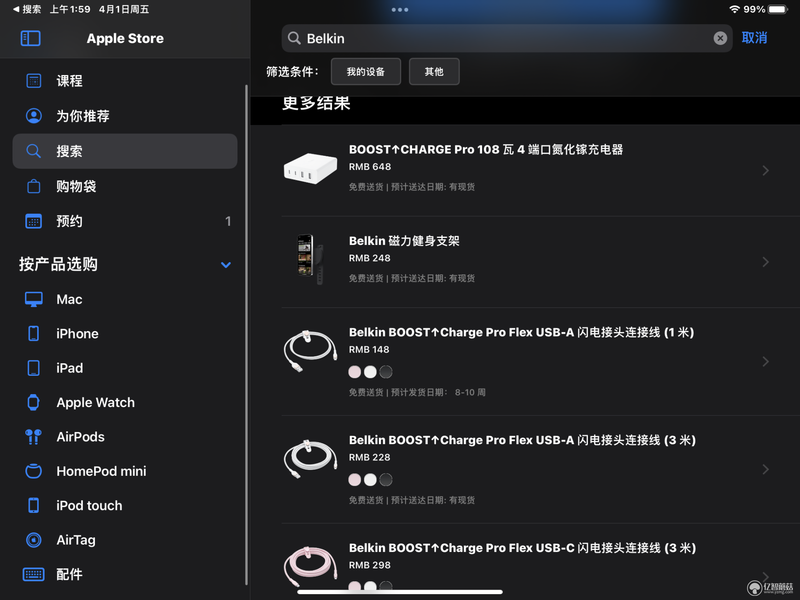
Task: Click the 课程 sessions icon
Action: click(34, 81)
